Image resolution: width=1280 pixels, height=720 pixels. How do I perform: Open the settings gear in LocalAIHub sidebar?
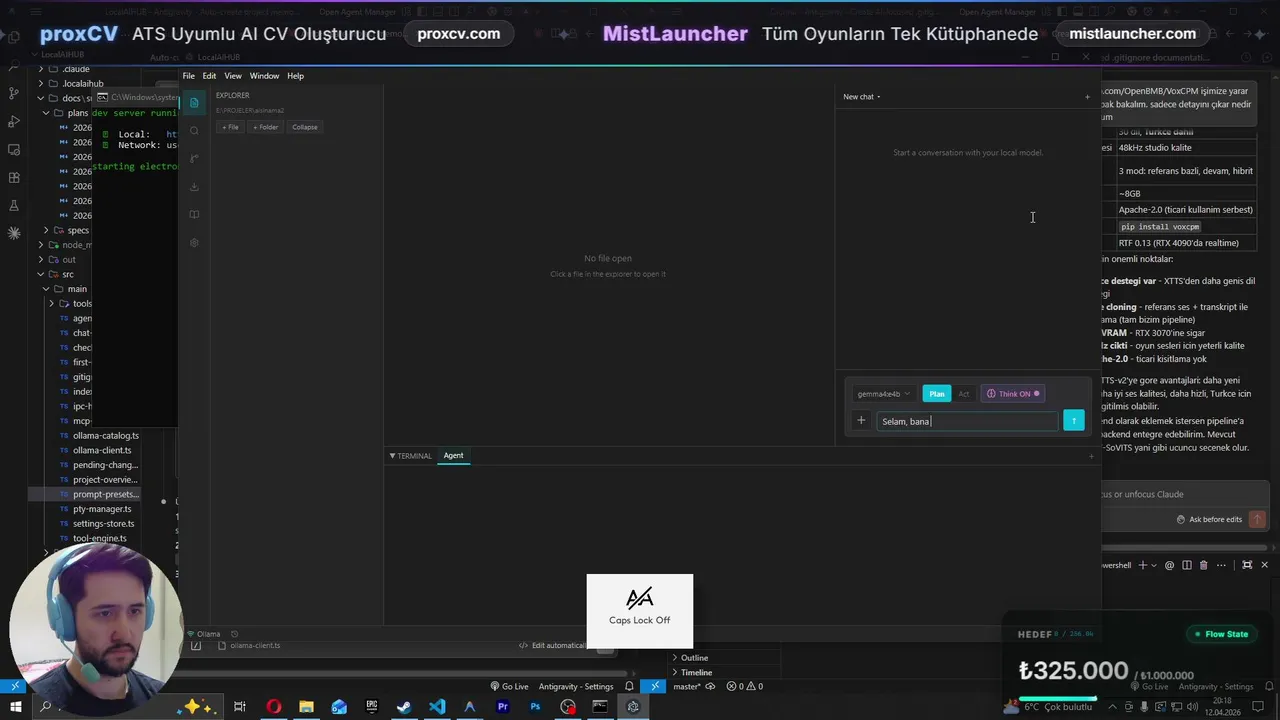coord(194,243)
